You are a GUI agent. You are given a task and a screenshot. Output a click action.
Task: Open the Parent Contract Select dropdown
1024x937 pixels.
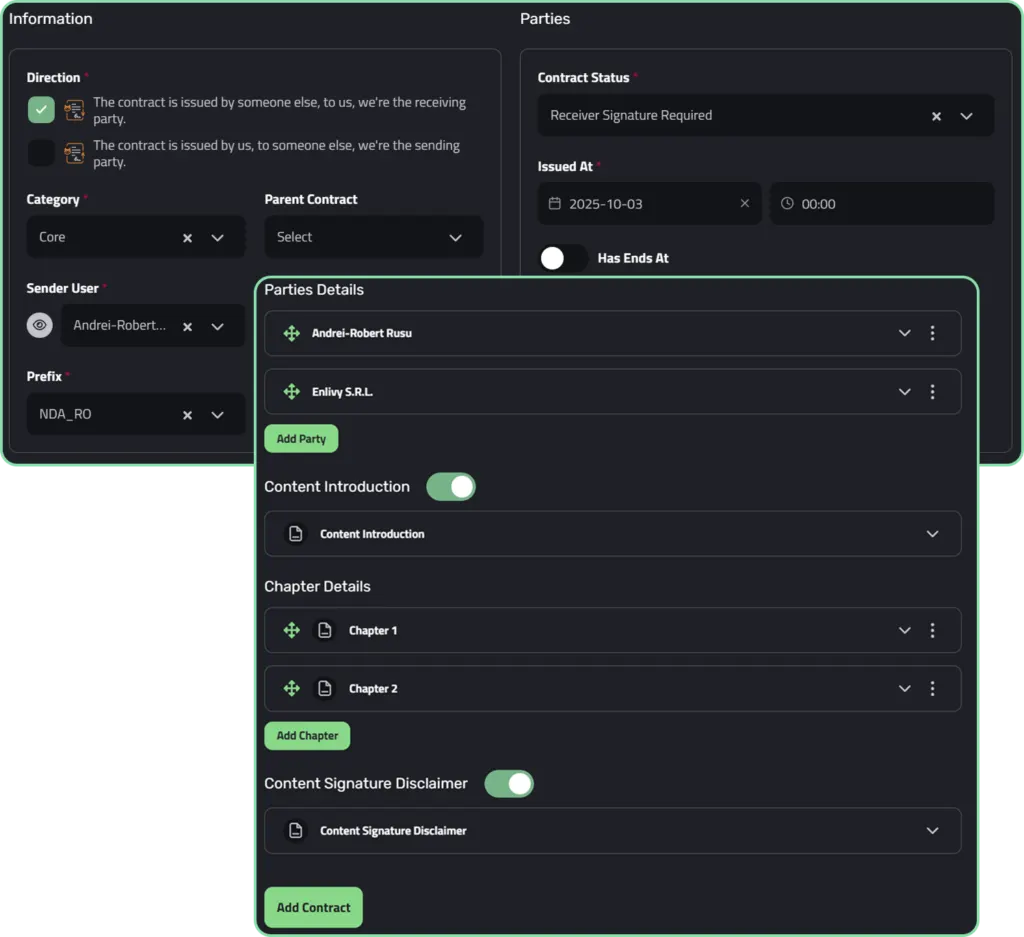[x=374, y=237]
